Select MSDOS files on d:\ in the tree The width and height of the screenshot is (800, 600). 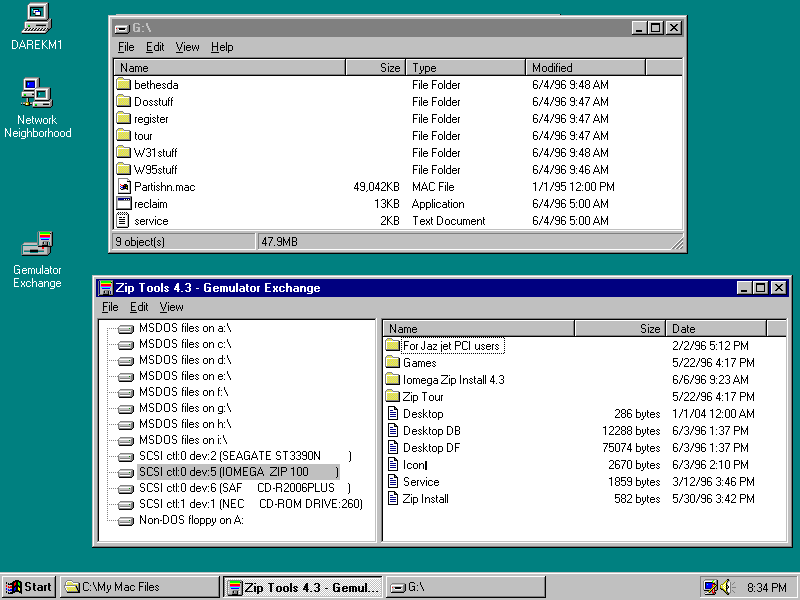point(185,360)
